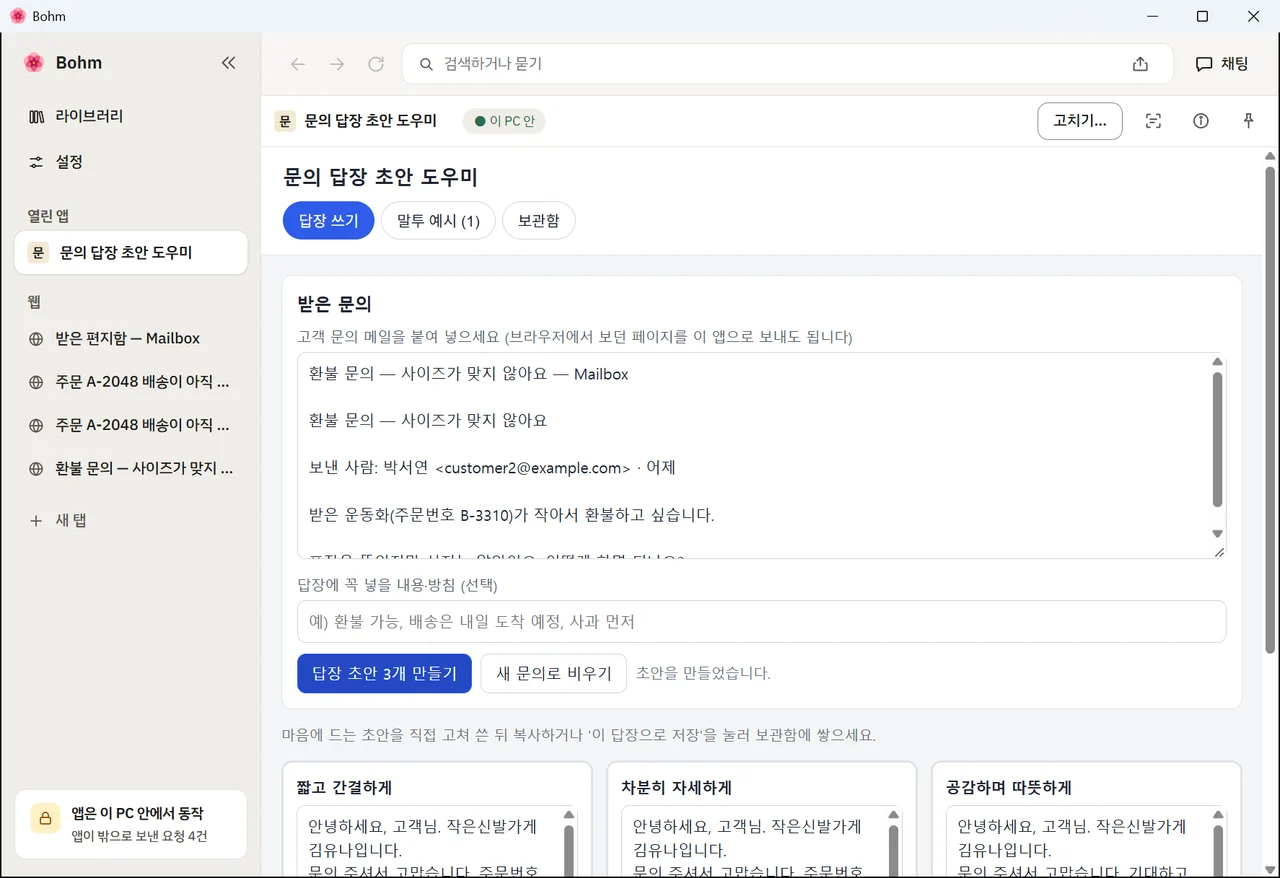Image resolution: width=1280 pixels, height=878 pixels.
Task: Select the 문의 답장 초안 도우미 open app
Action: tap(131, 253)
